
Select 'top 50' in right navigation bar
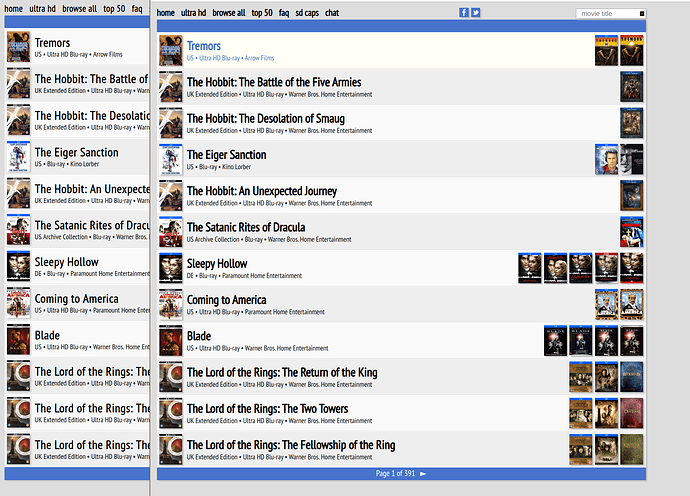[262, 13]
